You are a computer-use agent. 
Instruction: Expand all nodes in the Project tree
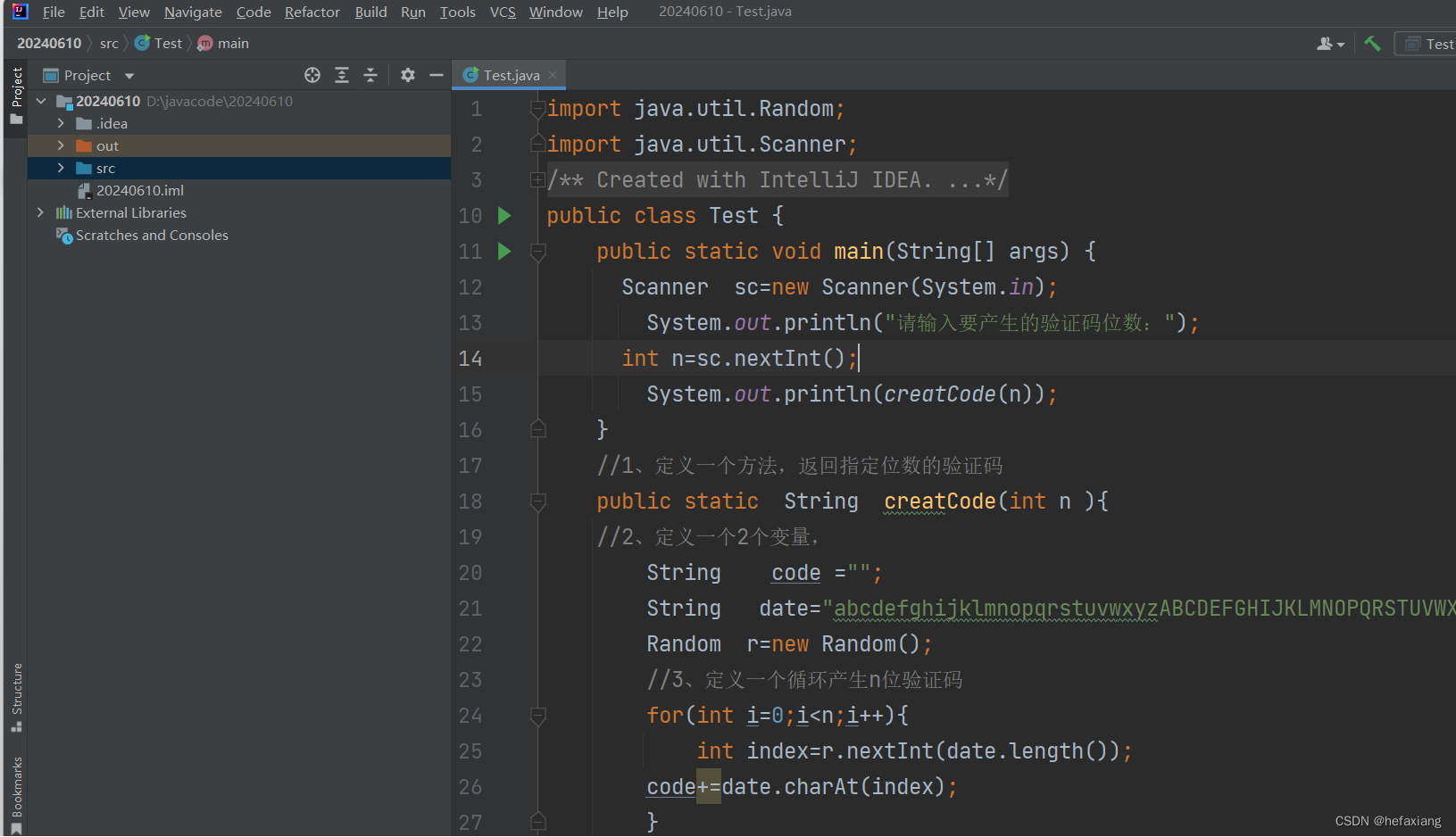[x=342, y=75]
